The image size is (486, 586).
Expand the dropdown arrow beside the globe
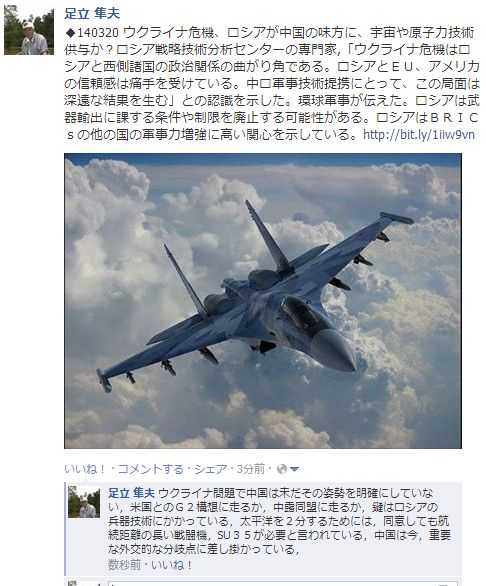pyautogui.click(x=295, y=469)
